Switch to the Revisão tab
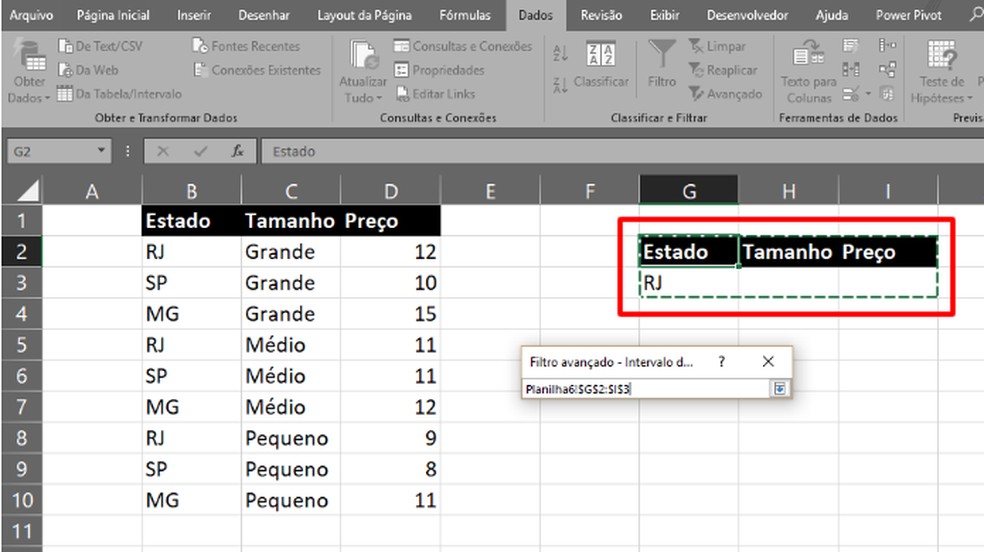The height and width of the screenshot is (552, 984). [601, 15]
